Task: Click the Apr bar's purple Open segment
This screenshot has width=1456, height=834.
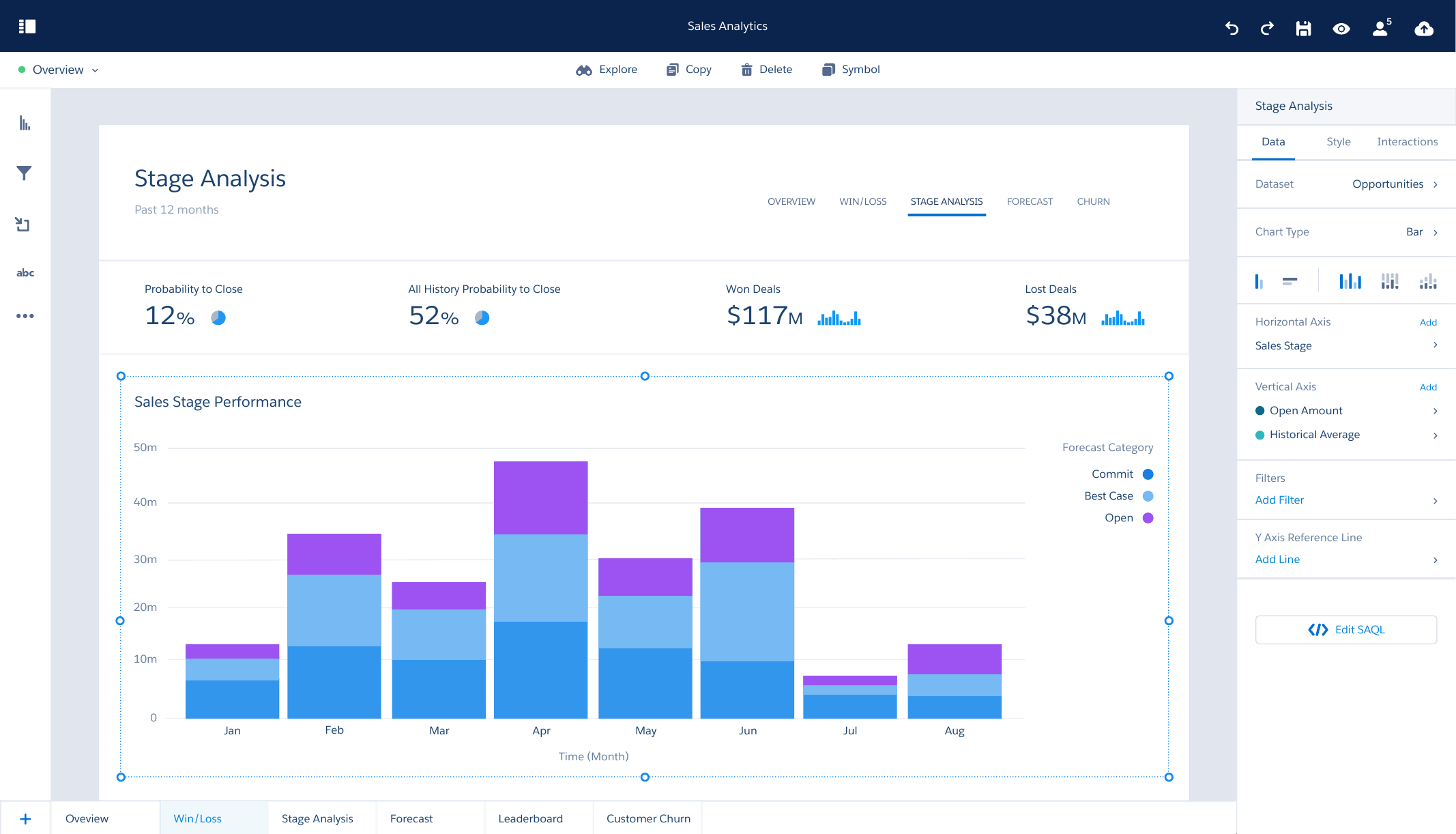Action: (541, 498)
